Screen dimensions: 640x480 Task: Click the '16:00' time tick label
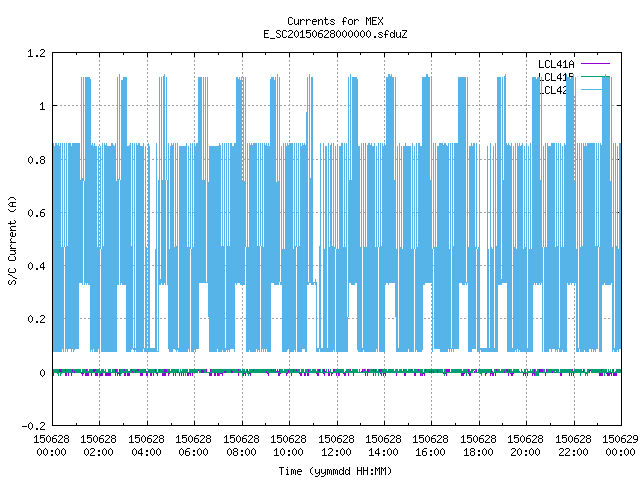point(430,452)
